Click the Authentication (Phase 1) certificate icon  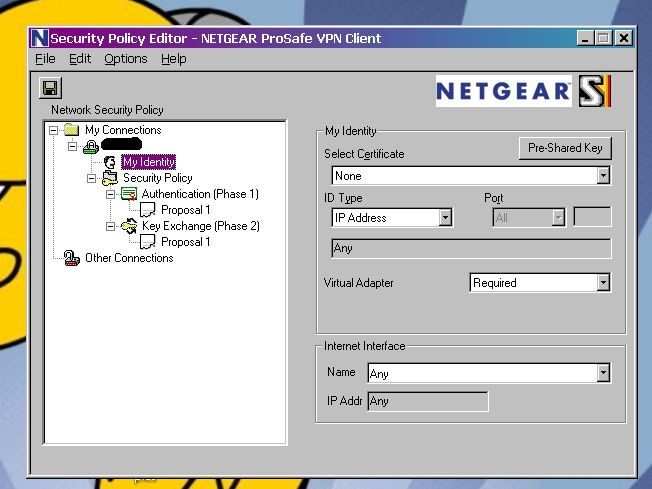[129, 194]
